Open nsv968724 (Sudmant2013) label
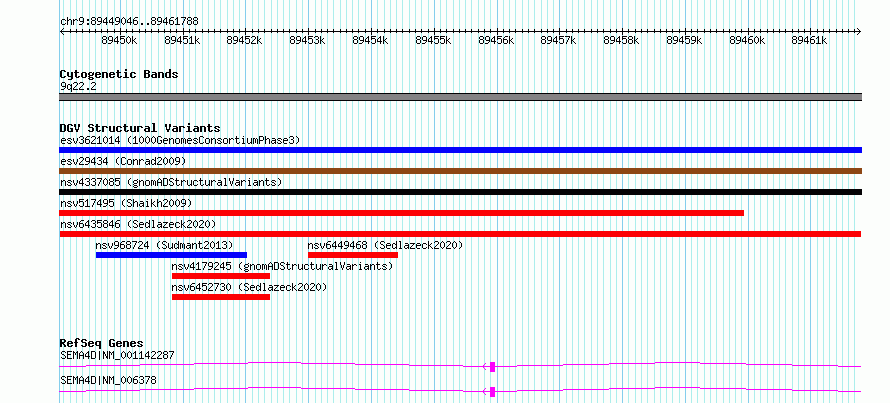Screen dimensions: 890x403 [165, 245]
